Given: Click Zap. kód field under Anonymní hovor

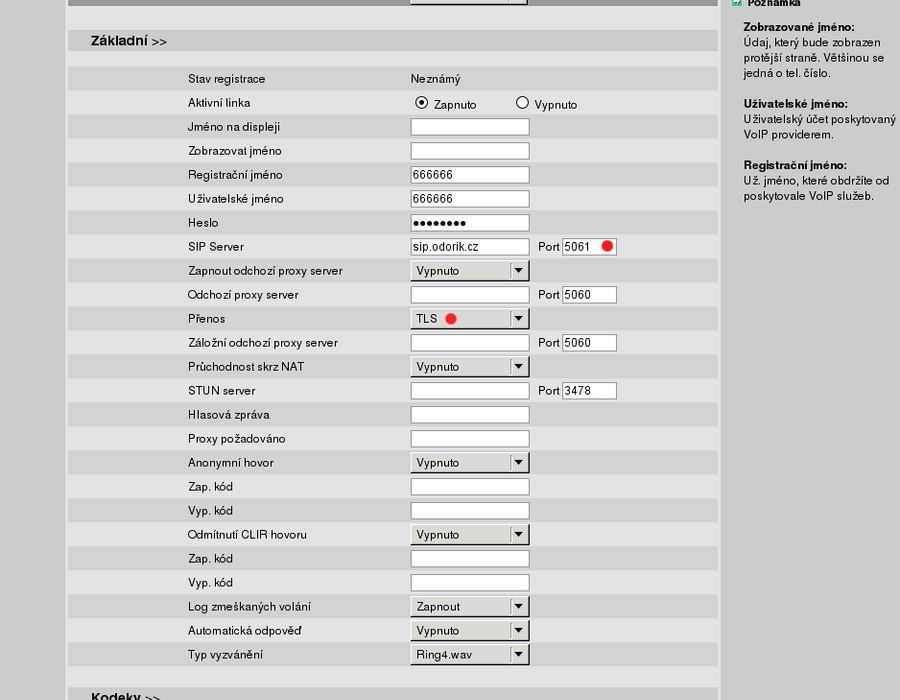Looking at the screenshot, I should (470, 487).
